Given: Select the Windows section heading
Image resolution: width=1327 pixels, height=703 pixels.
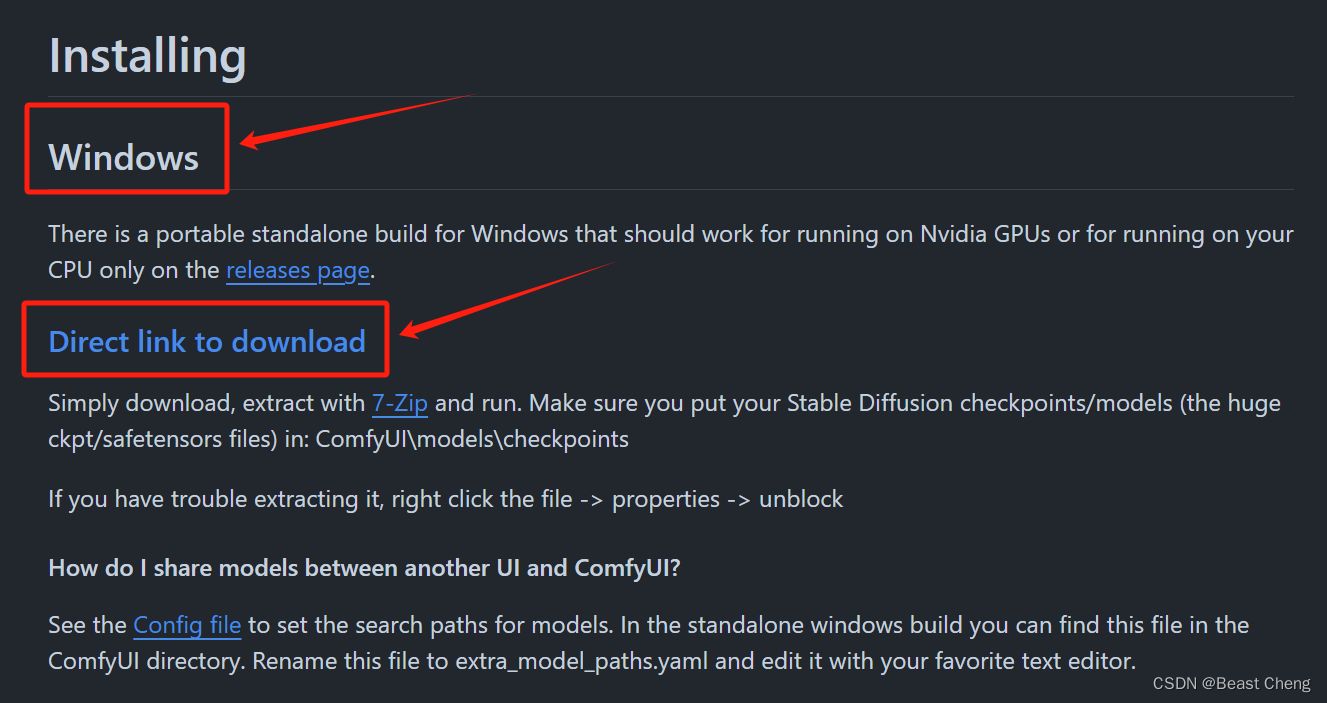Looking at the screenshot, I should tap(124, 157).
